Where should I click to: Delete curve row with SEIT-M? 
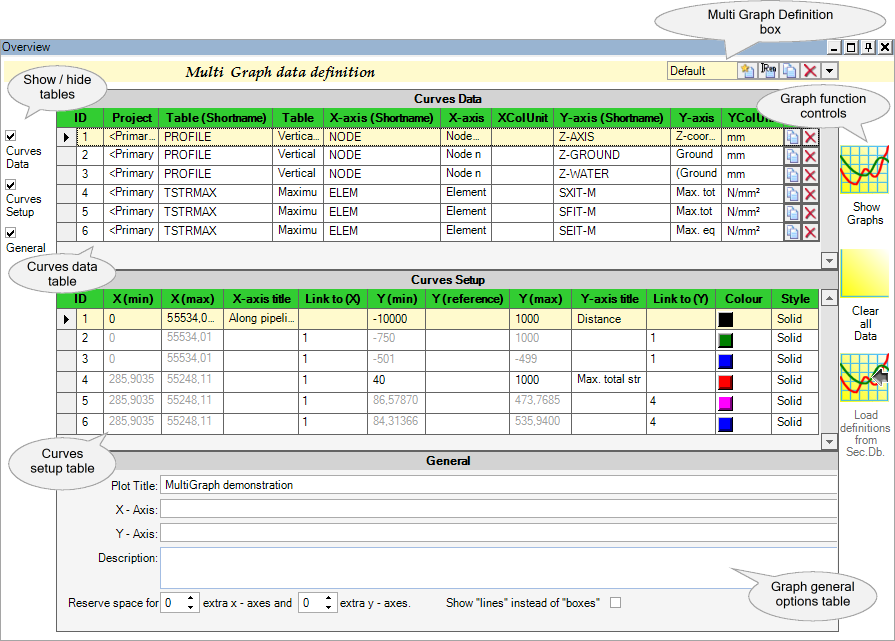(x=810, y=231)
